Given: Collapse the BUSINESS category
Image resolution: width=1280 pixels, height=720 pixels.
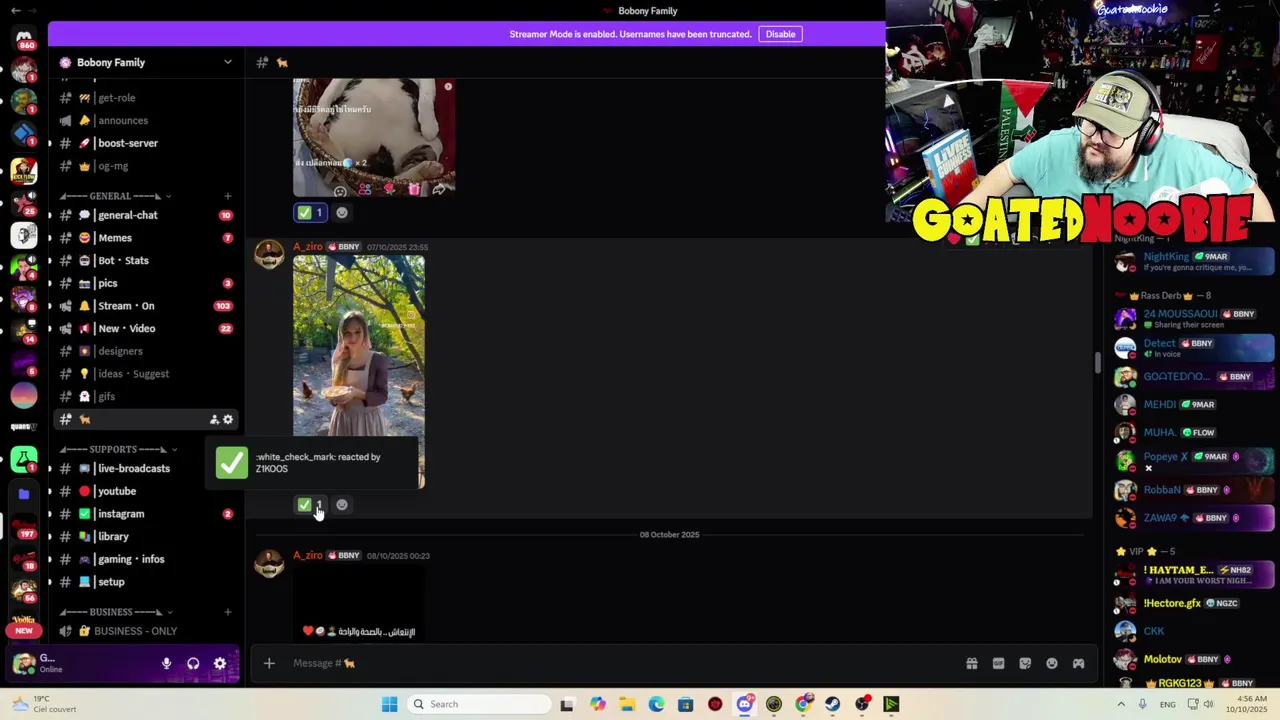Looking at the screenshot, I should pyautogui.click(x=116, y=612).
